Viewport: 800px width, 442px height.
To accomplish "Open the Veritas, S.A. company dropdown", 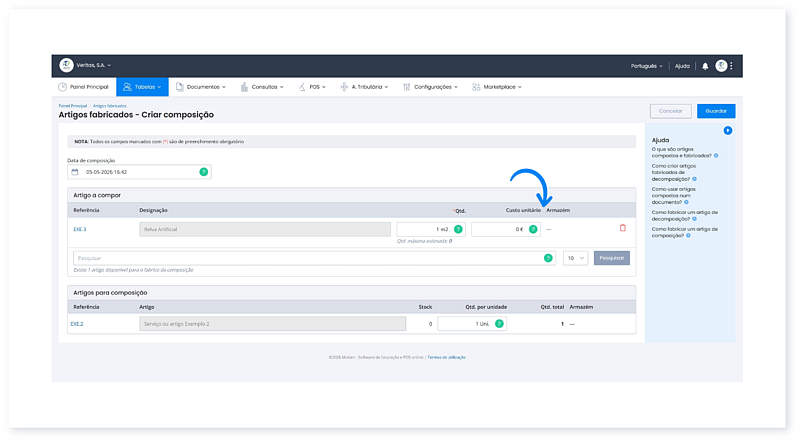I will [x=94, y=65].
